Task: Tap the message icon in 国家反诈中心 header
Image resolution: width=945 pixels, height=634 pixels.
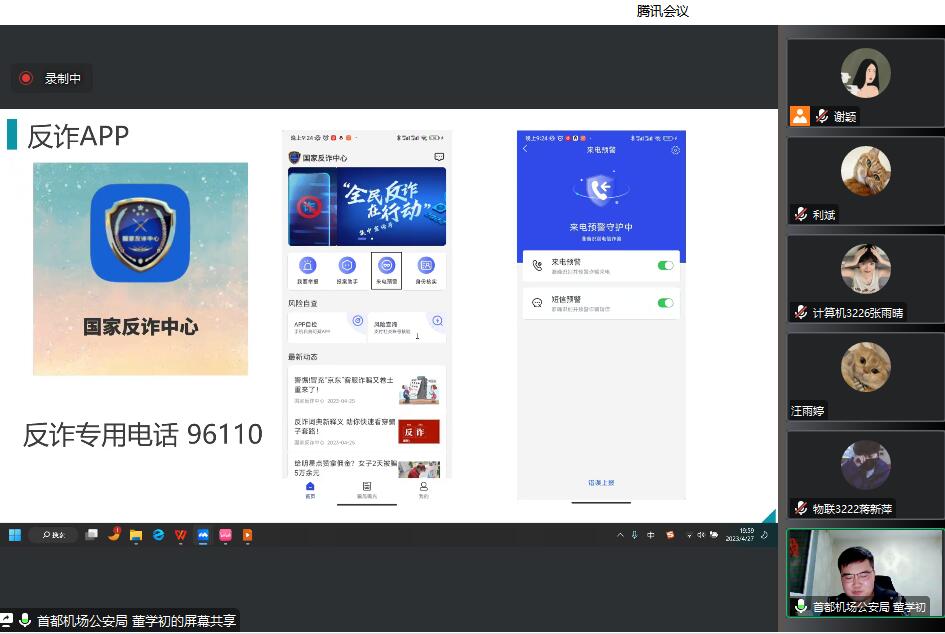Action: (x=439, y=157)
